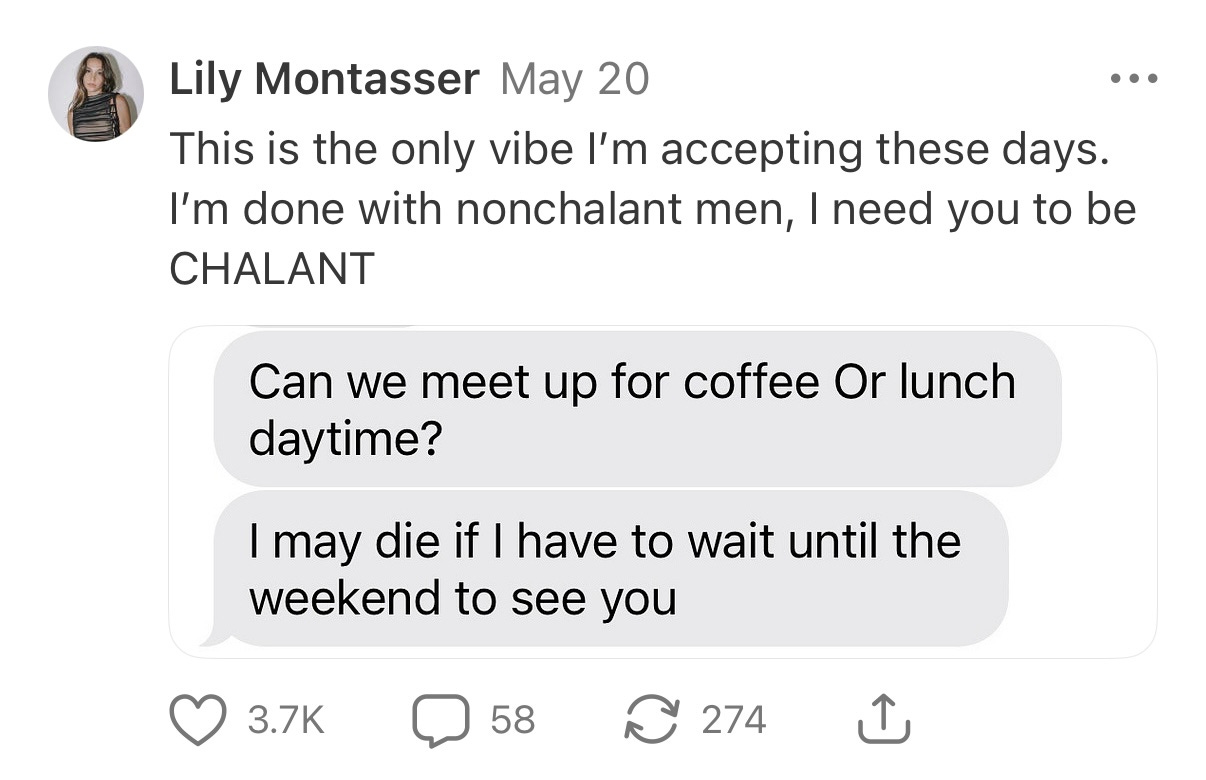View likes via the 3.7K count

point(284,720)
